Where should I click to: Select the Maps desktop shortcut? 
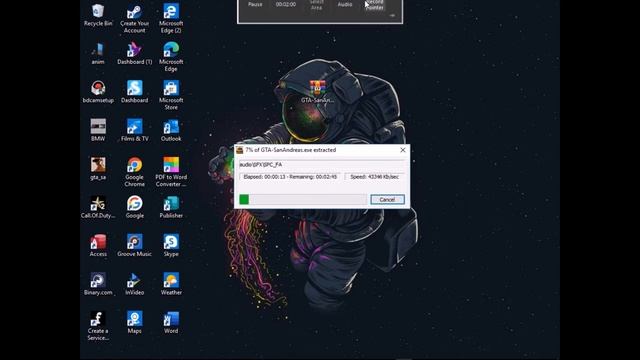tap(134, 323)
